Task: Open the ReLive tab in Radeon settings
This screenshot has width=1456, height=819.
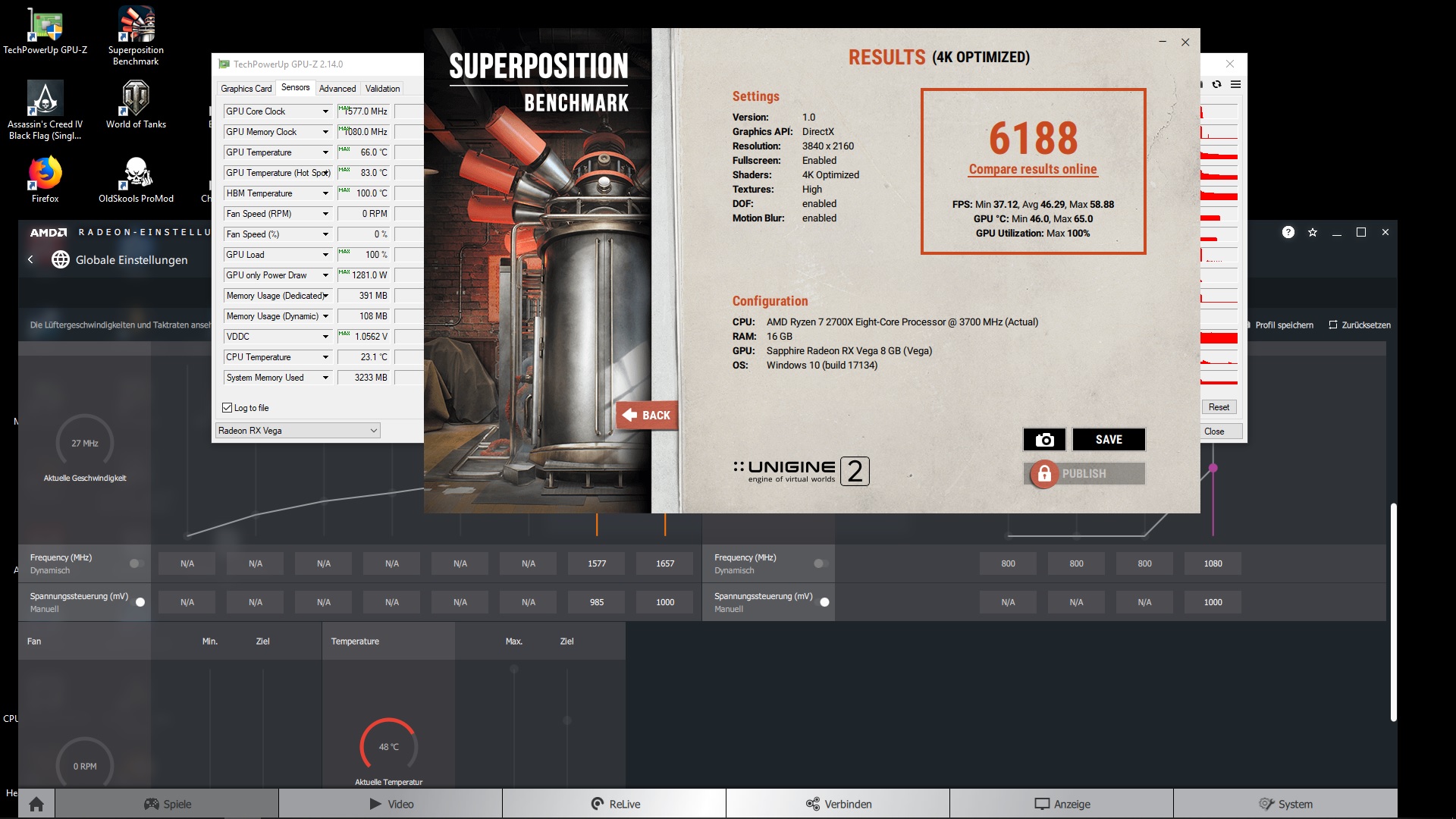Action: (614, 804)
